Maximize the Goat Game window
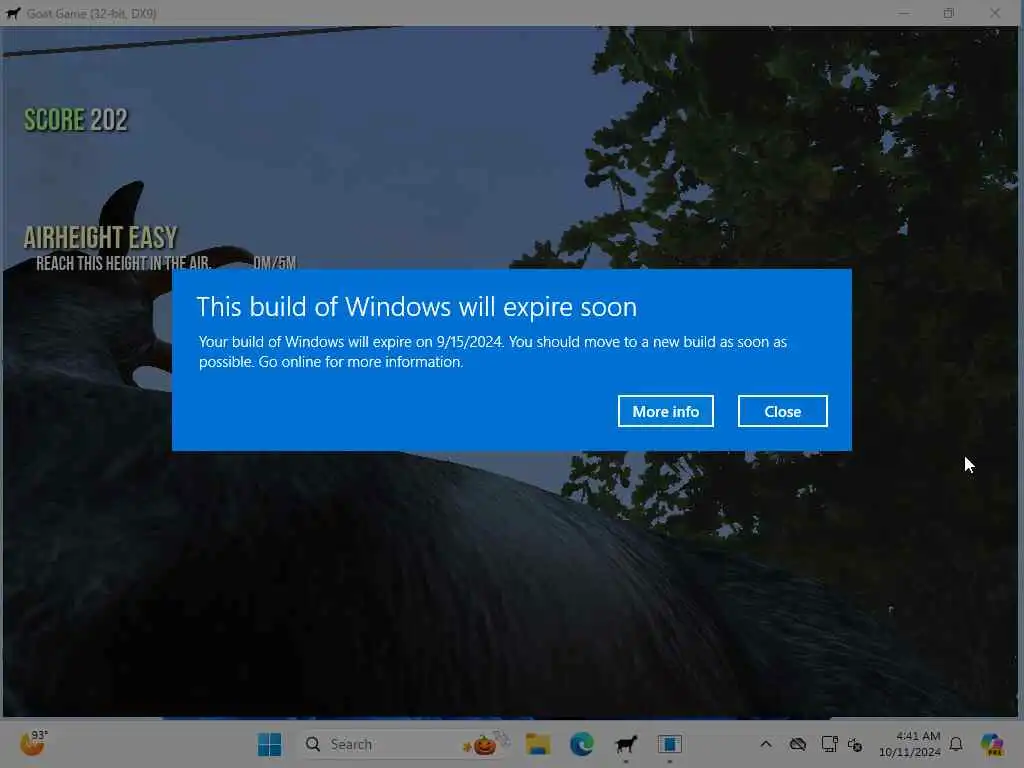1024x768 pixels. click(949, 13)
